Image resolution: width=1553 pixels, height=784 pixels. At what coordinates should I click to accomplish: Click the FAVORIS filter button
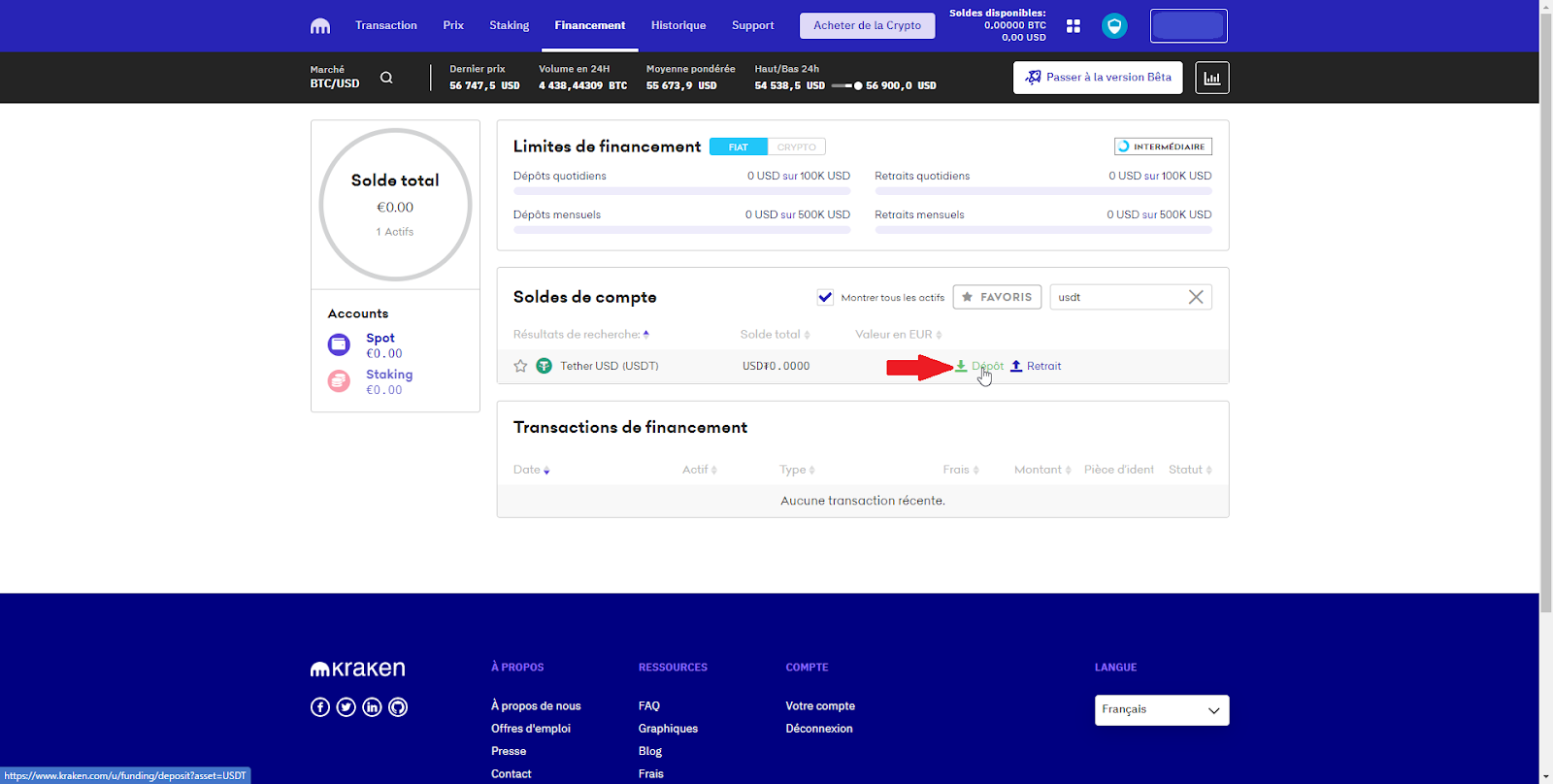(x=997, y=297)
